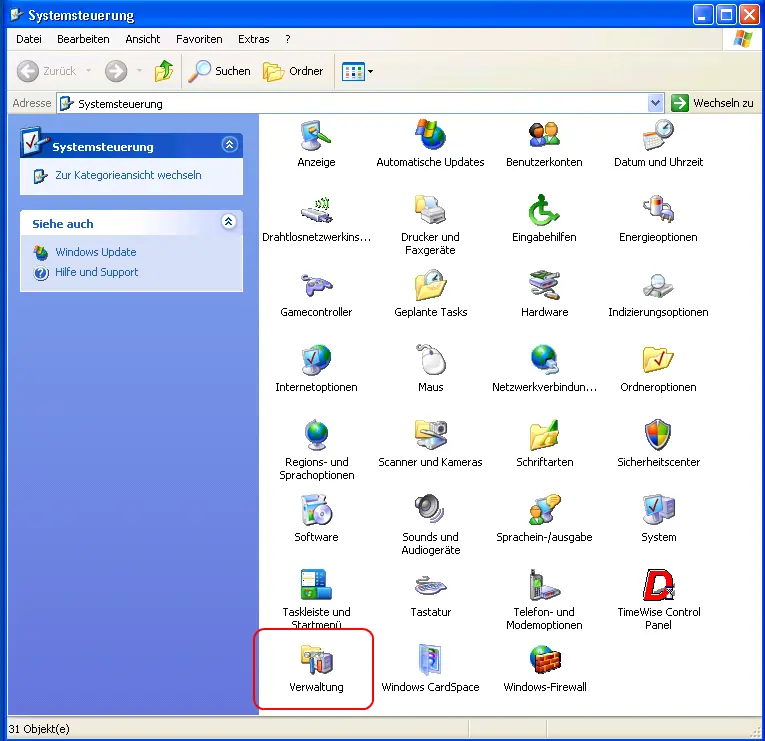Open the Anzeige display settings icon
This screenshot has height=741, width=765.
pyautogui.click(x=316, y=136)
